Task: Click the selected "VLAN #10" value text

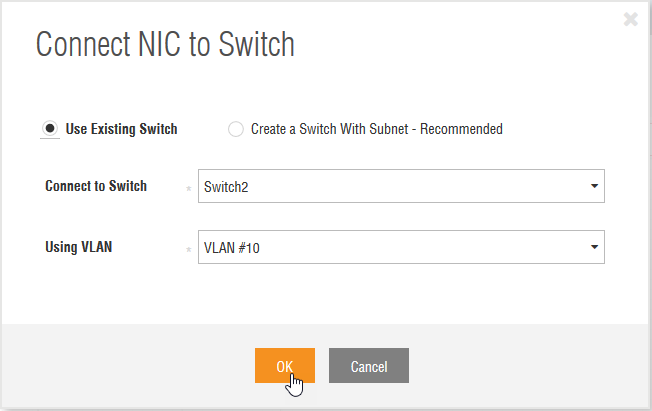Action: tap(231, 247)
